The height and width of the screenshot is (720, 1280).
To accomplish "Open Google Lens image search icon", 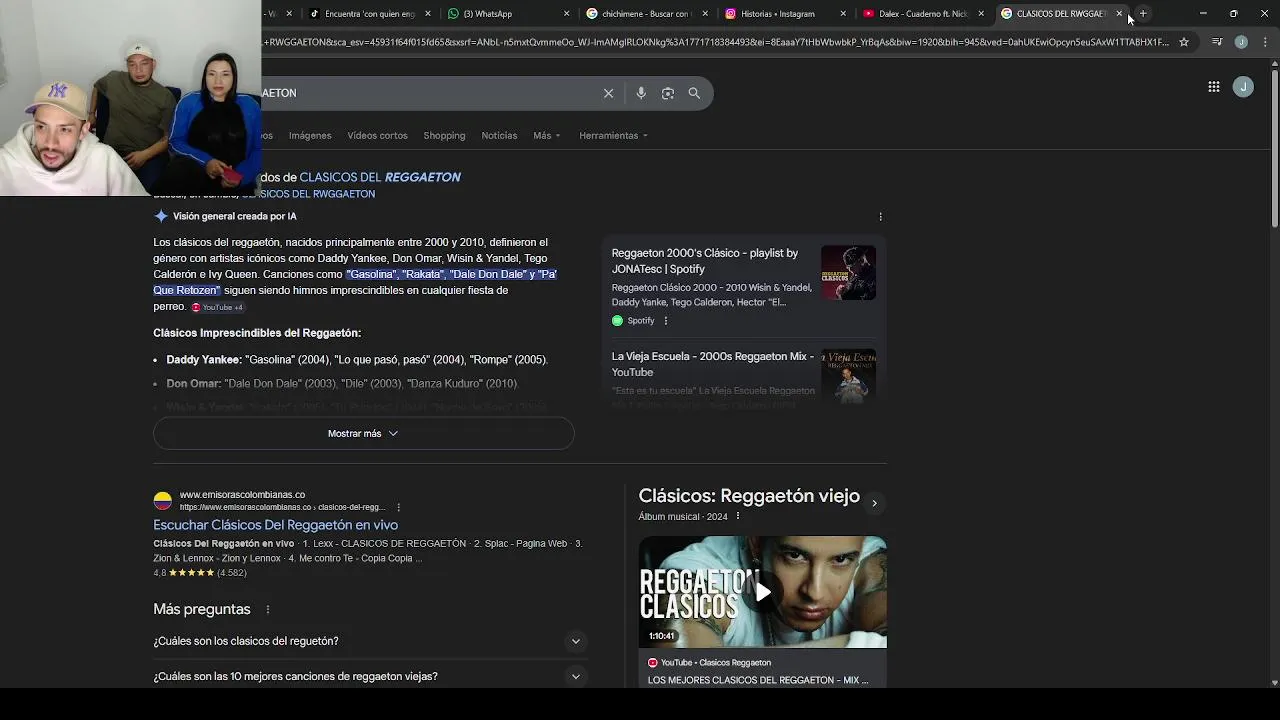I will (x=668, y=93).
